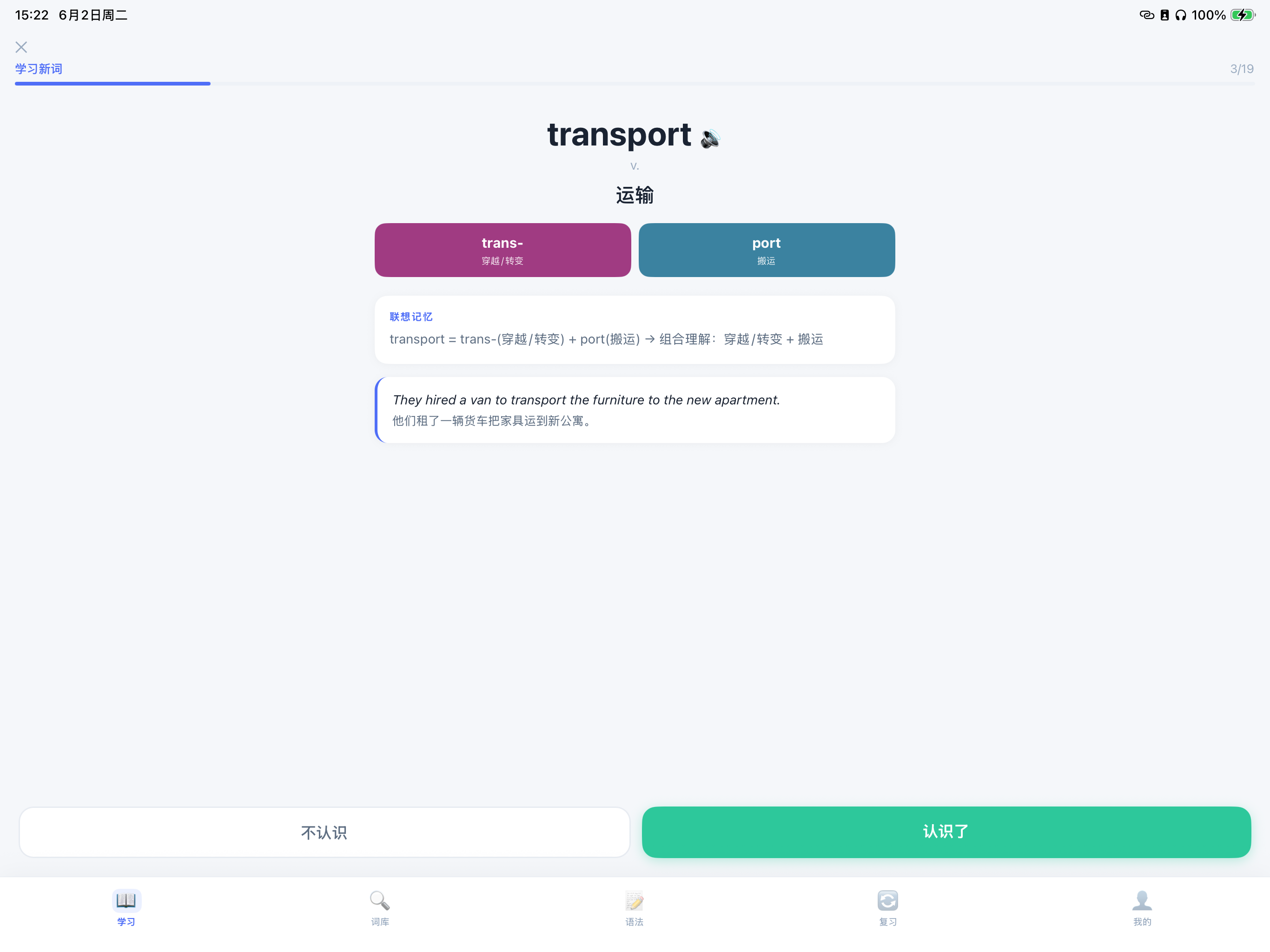The image size is (1270, 952).
Task: Click the link status icon
Action: click(1146, 15)
